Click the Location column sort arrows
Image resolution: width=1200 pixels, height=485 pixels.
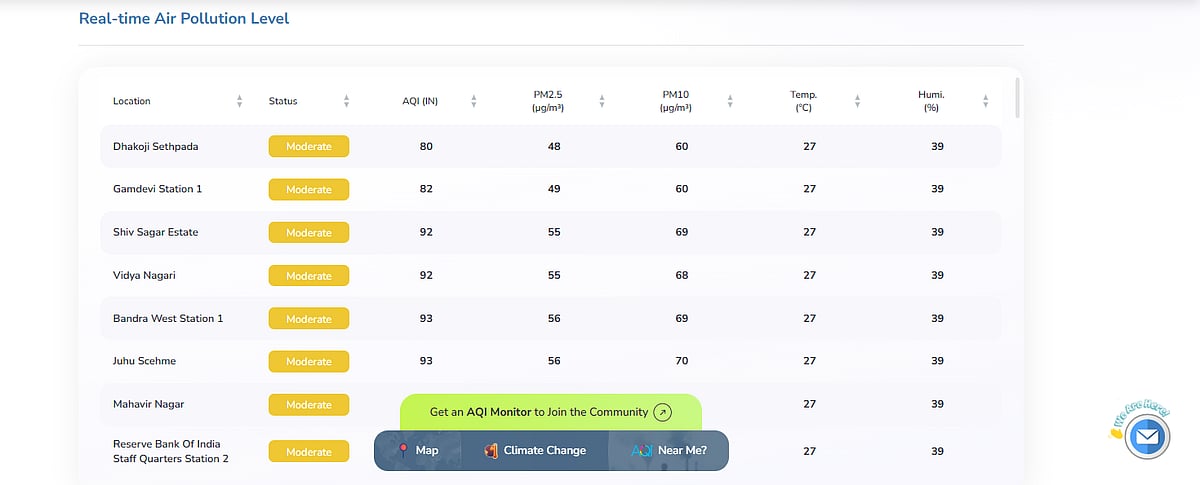[240, 101]
